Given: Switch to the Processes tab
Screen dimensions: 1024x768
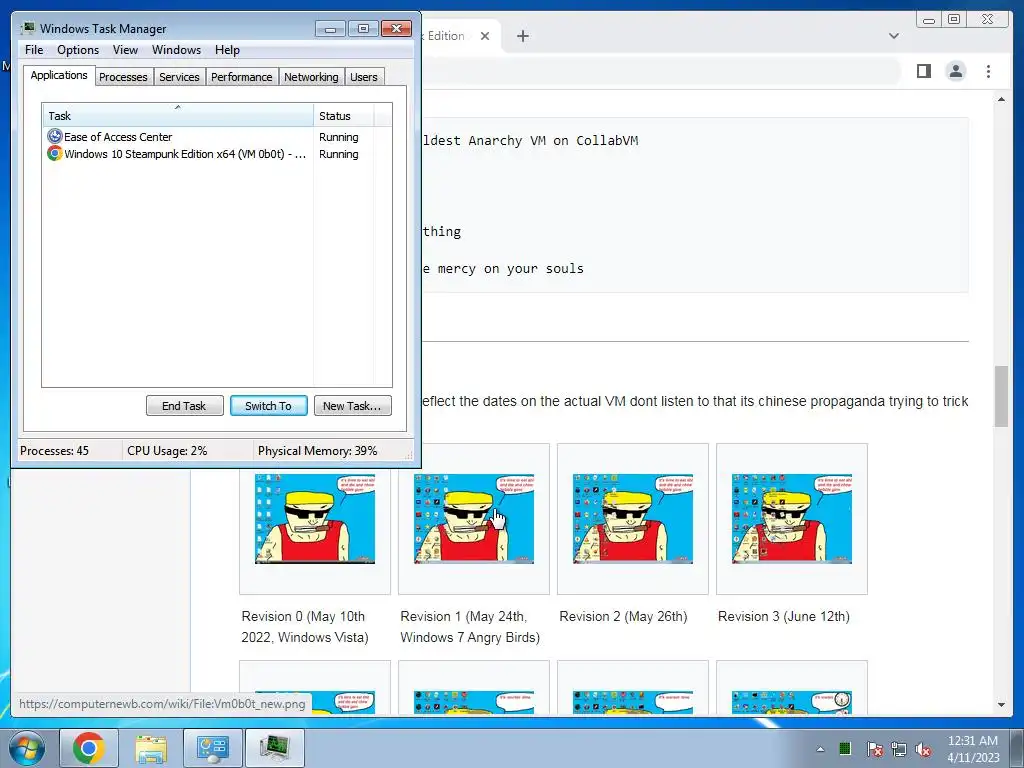Looking at the screenshot, I should [x=123, y=77].
